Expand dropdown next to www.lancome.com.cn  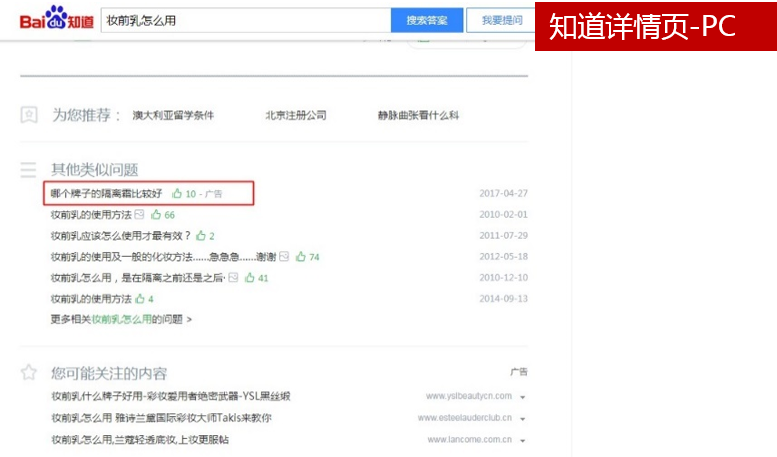(523, 441)
